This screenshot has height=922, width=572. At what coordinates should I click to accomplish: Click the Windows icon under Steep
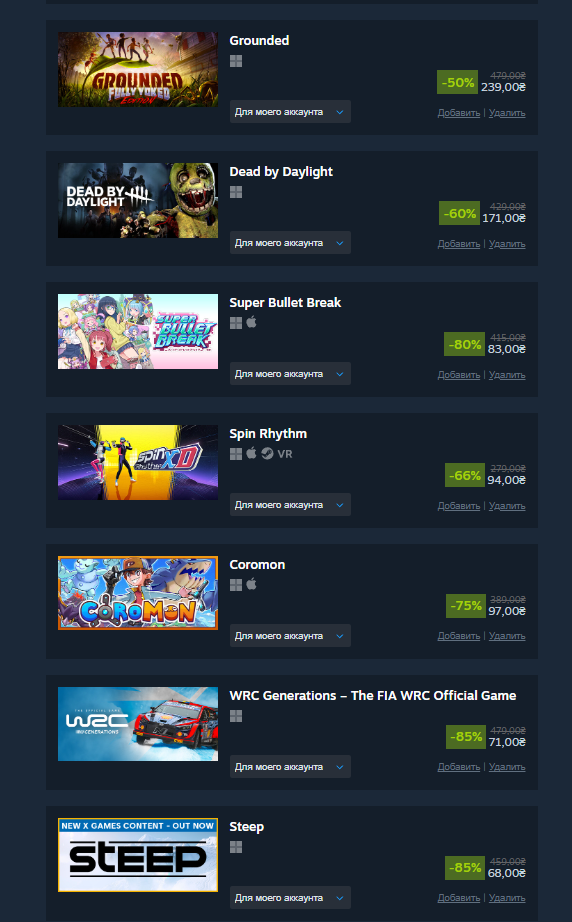point(236,847)
